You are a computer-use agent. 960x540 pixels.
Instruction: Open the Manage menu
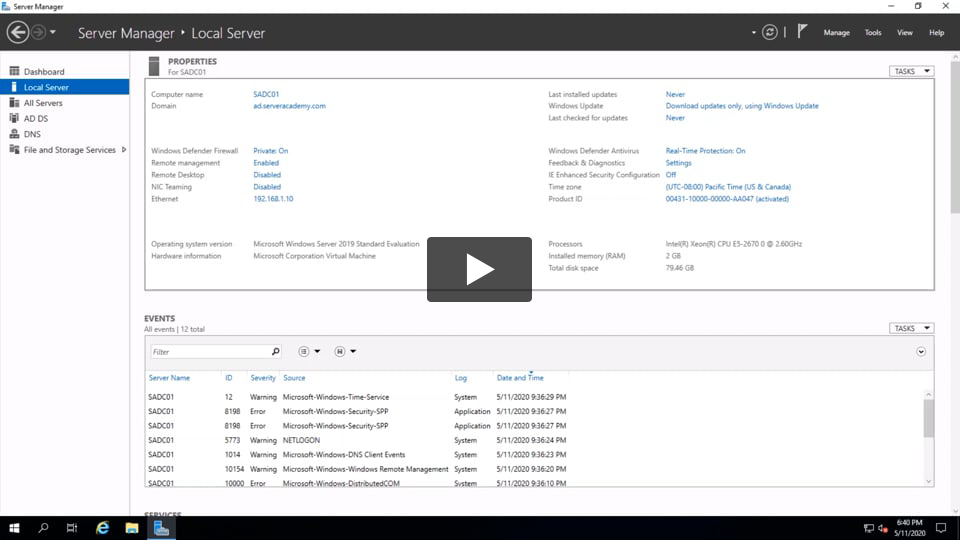836,33
